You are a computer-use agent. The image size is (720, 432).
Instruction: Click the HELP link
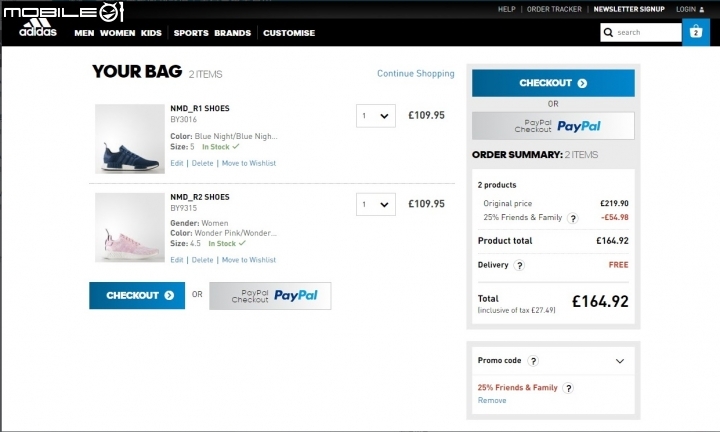pos(506,9)
